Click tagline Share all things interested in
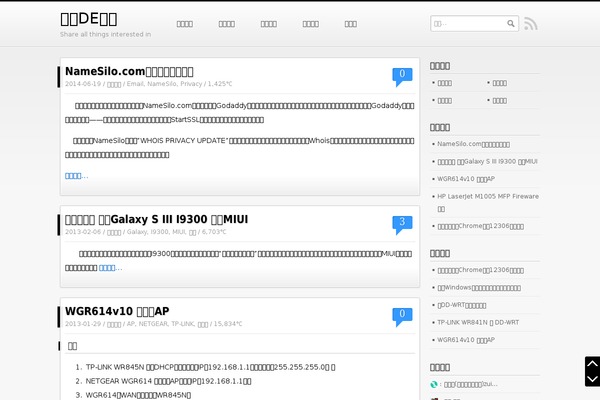This screenshot has width=600, height=400. pyautogui.click(x=106, y=34)
